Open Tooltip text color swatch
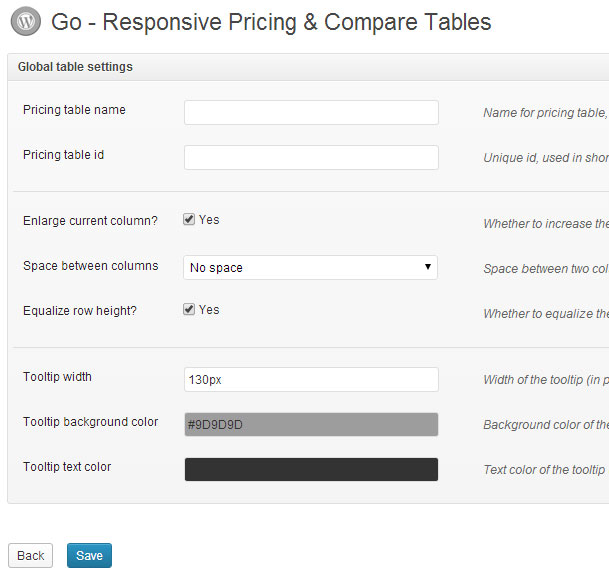This screenshot has height=575, width=609. pos(311,469)
